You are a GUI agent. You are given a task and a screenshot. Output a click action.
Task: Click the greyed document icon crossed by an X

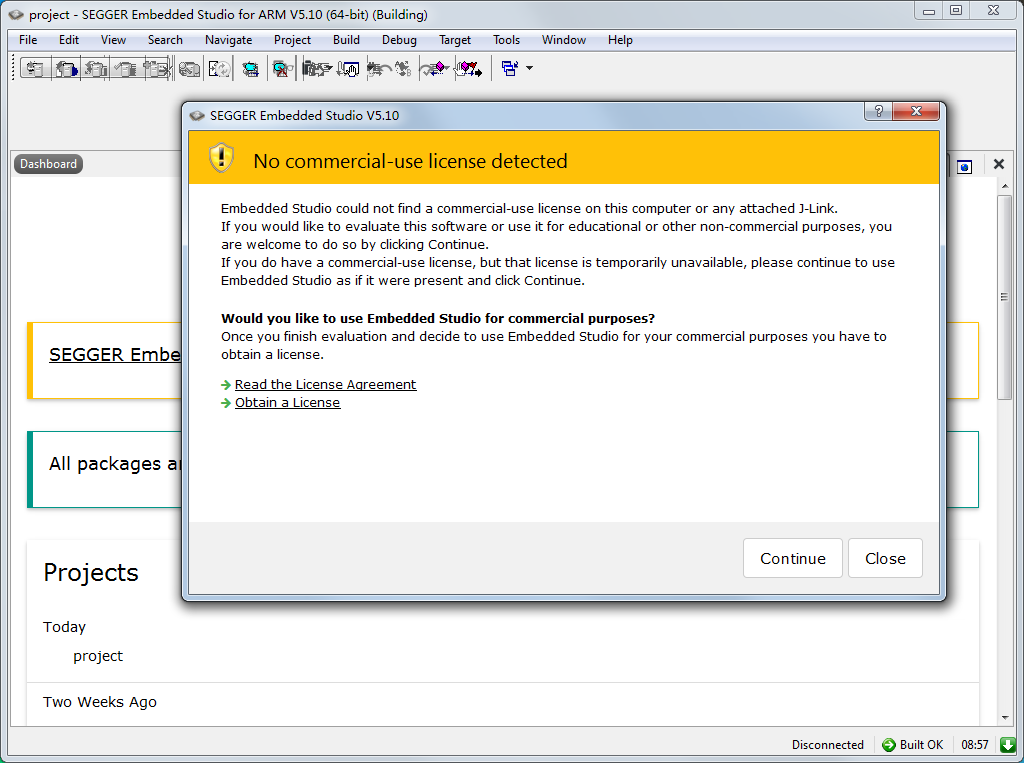click(x=157, y=69)
